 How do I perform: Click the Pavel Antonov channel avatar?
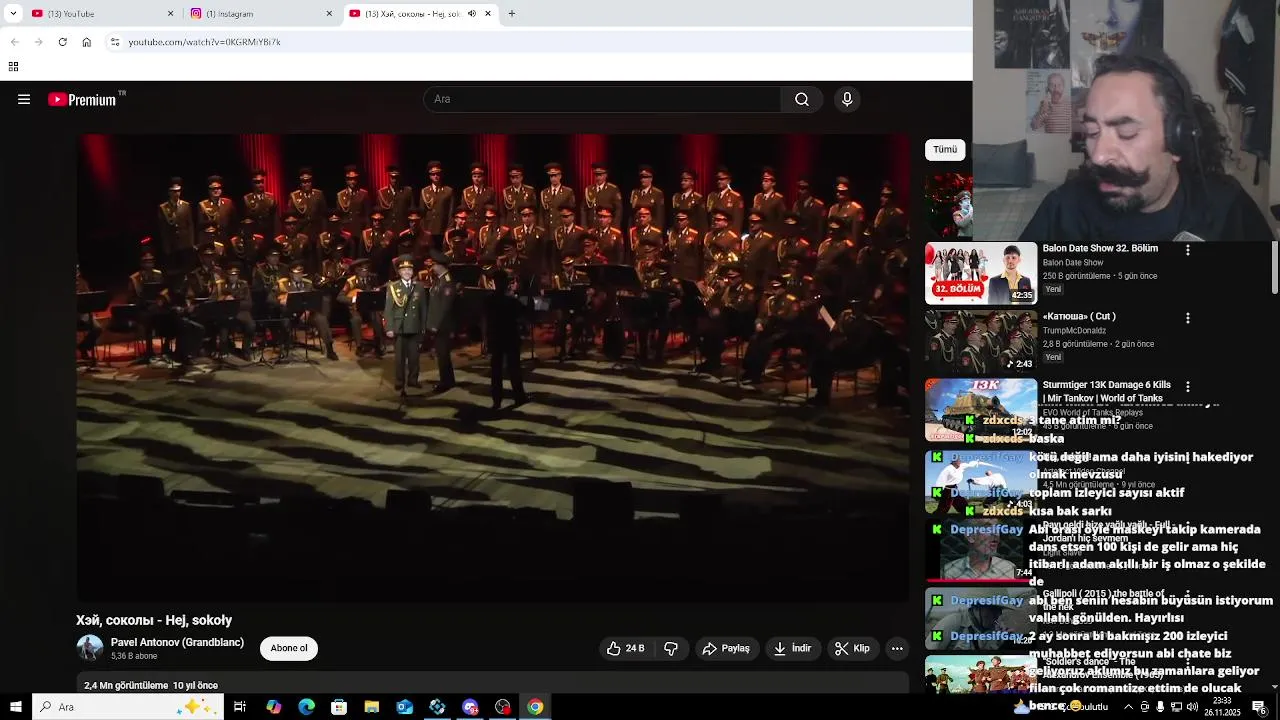coord(90,648)
